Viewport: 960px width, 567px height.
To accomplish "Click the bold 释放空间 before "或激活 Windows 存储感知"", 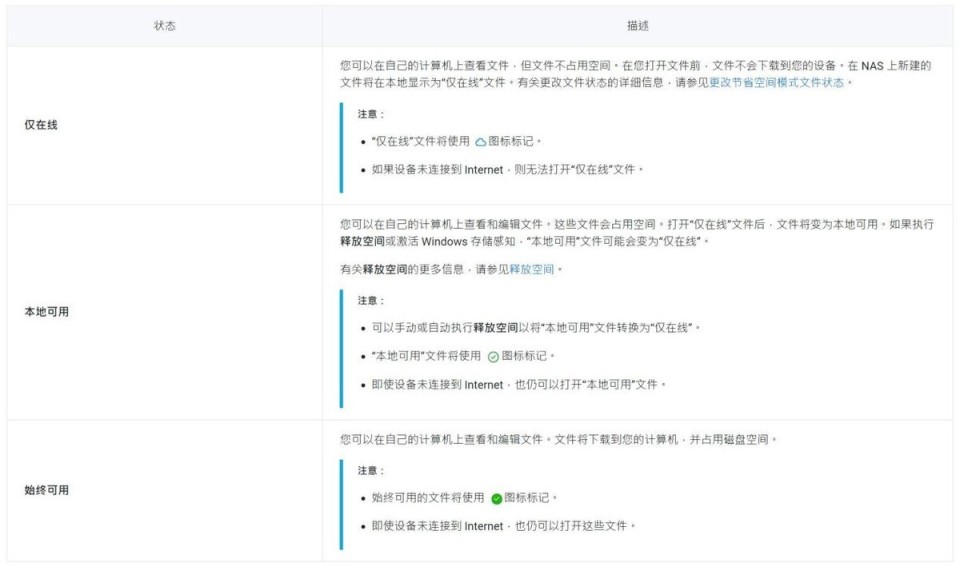I will click(362, 241).
